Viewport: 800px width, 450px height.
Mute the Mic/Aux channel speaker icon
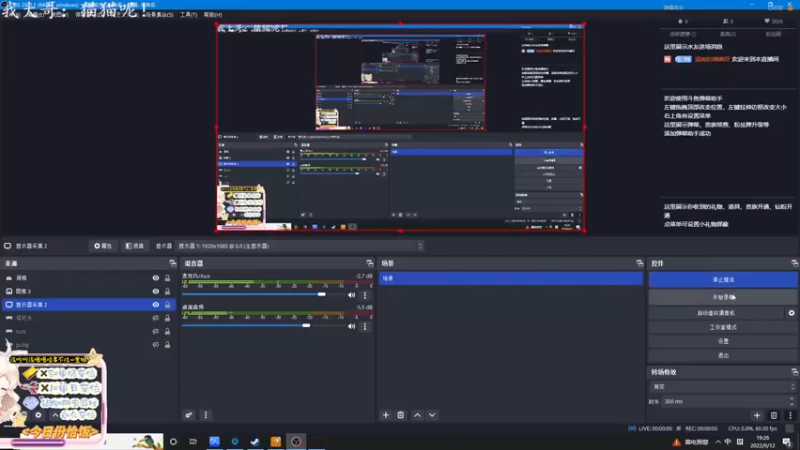pyautogui.click(x=352, y=295)
